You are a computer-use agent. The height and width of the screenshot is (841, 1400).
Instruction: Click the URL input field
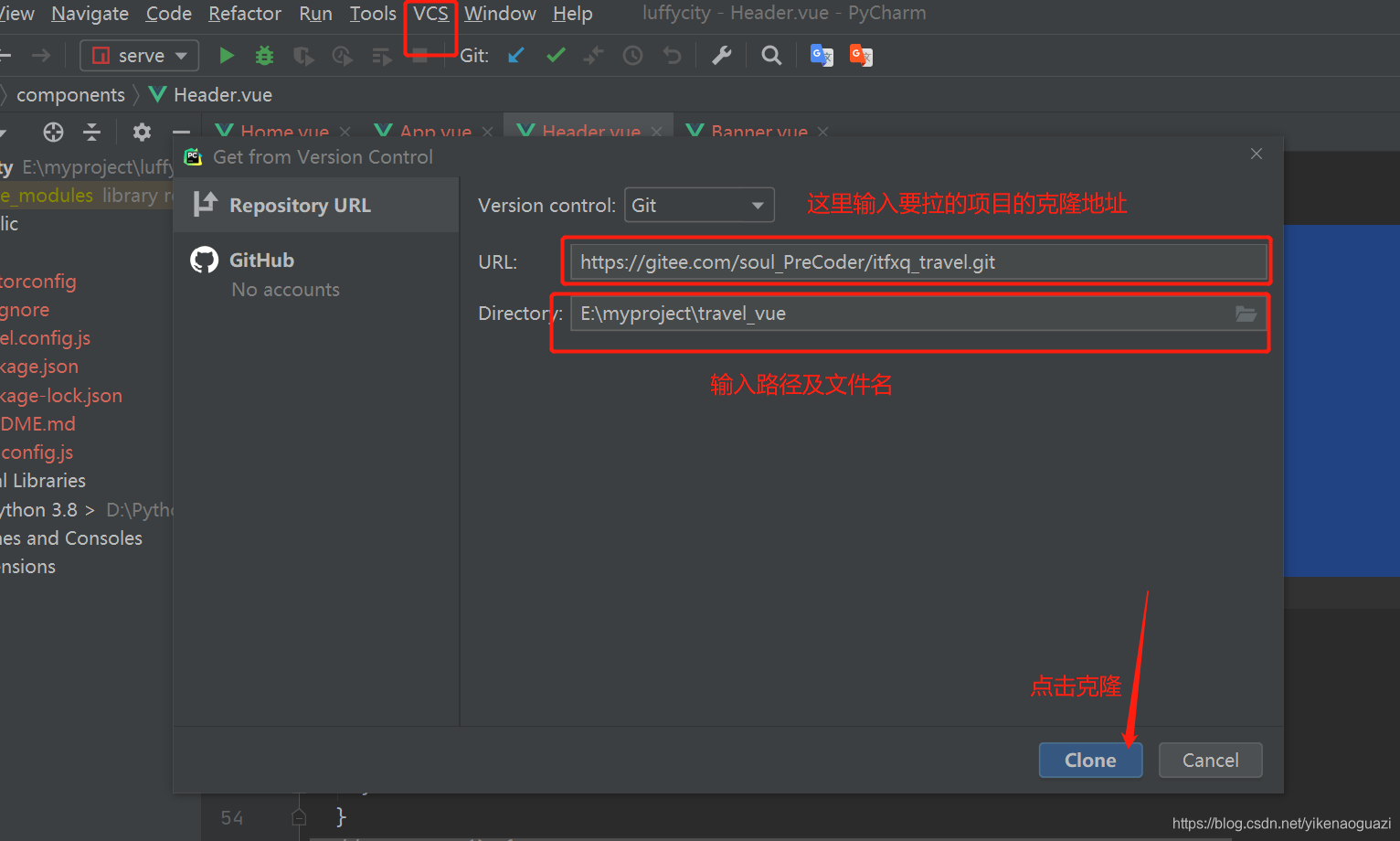click(x=918, y=262)
